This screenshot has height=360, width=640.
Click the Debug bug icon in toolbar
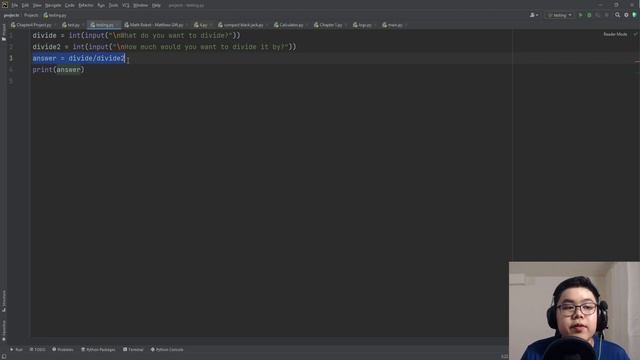point(589,15)
